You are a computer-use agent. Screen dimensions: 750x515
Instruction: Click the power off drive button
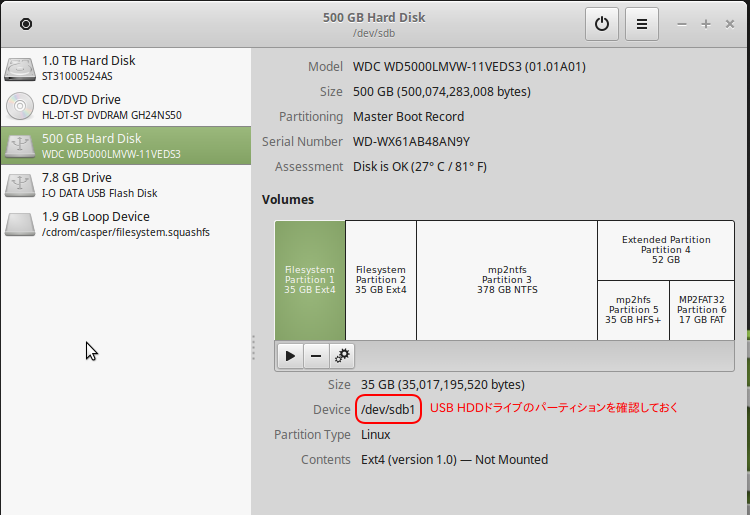pyautogui.click(x=601, y=24)
